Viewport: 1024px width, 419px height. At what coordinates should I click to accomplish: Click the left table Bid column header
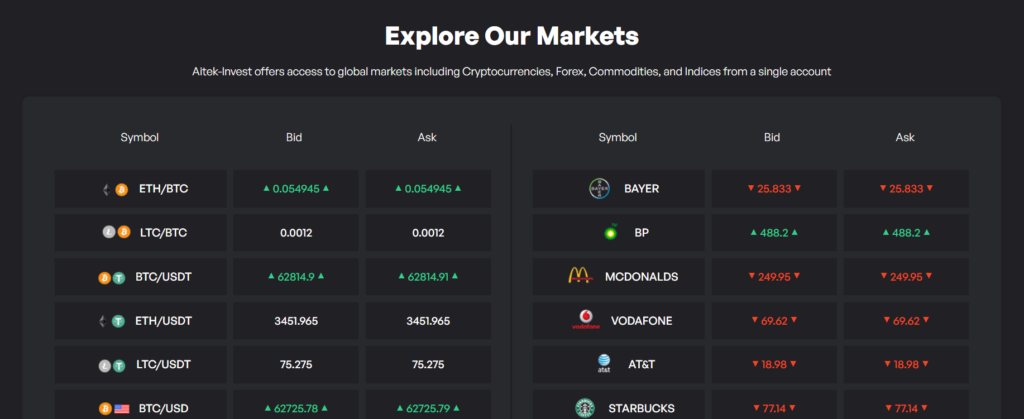click(294, 138)
